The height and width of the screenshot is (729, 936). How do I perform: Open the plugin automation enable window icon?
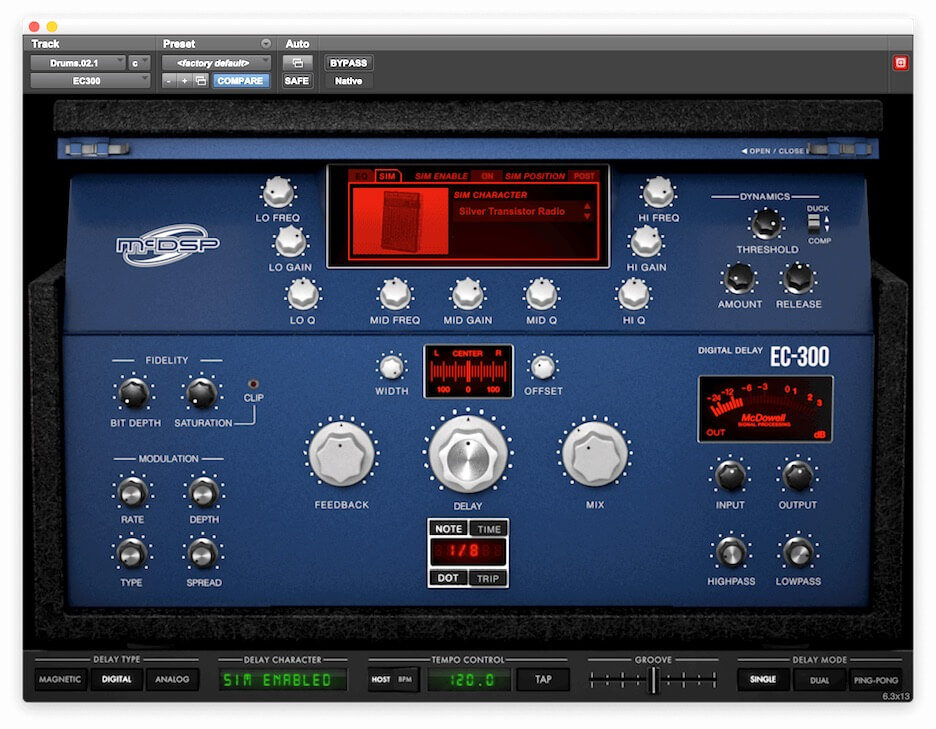(297, 63)
